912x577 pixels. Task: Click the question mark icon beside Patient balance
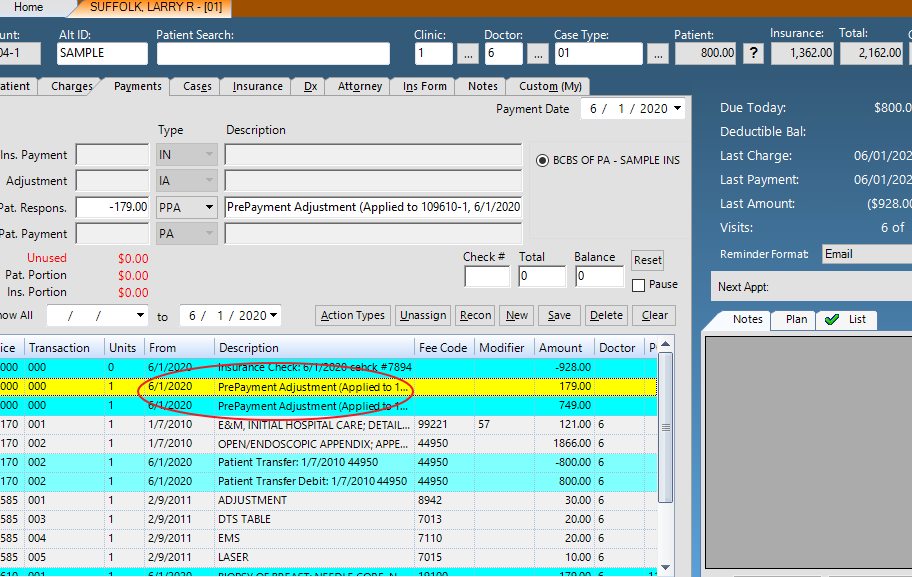(752, 53)
